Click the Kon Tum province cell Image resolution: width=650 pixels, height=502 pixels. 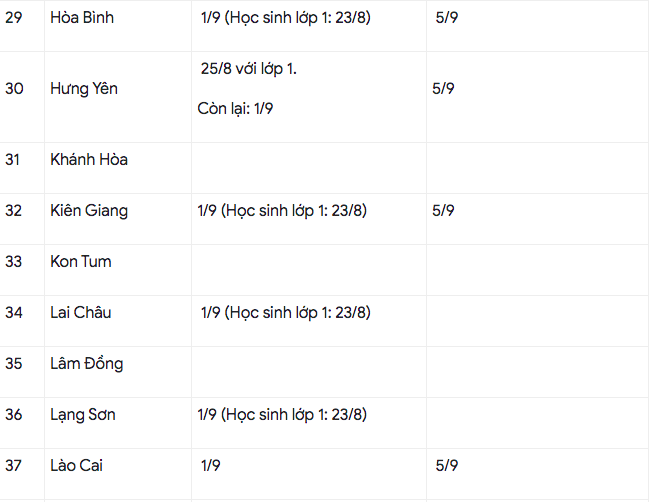(81, 262)
